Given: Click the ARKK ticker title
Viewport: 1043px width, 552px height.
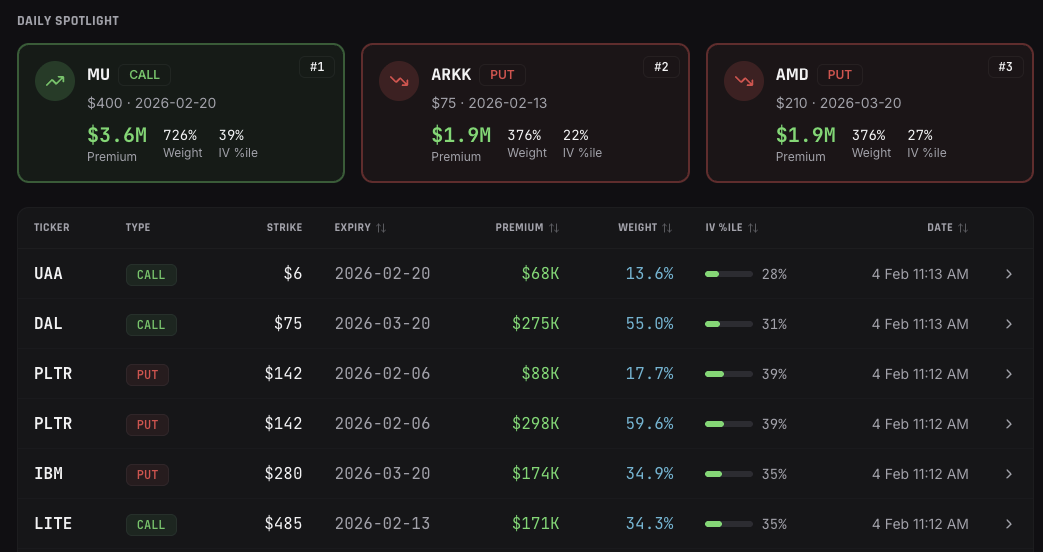Looking at the screenshot, I should [x=451, y=74].
